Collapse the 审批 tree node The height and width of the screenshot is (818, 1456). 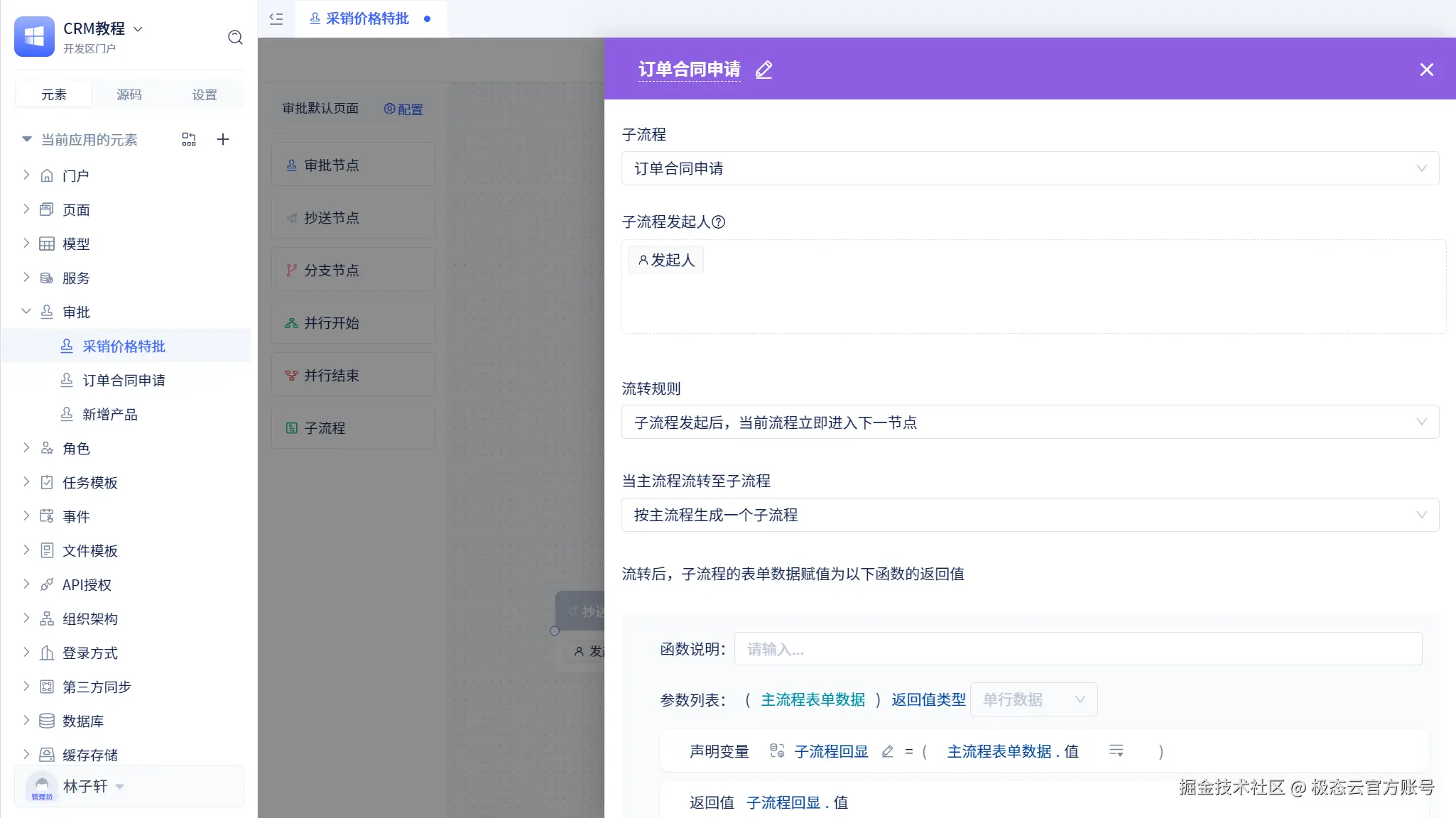pos(26,312)
